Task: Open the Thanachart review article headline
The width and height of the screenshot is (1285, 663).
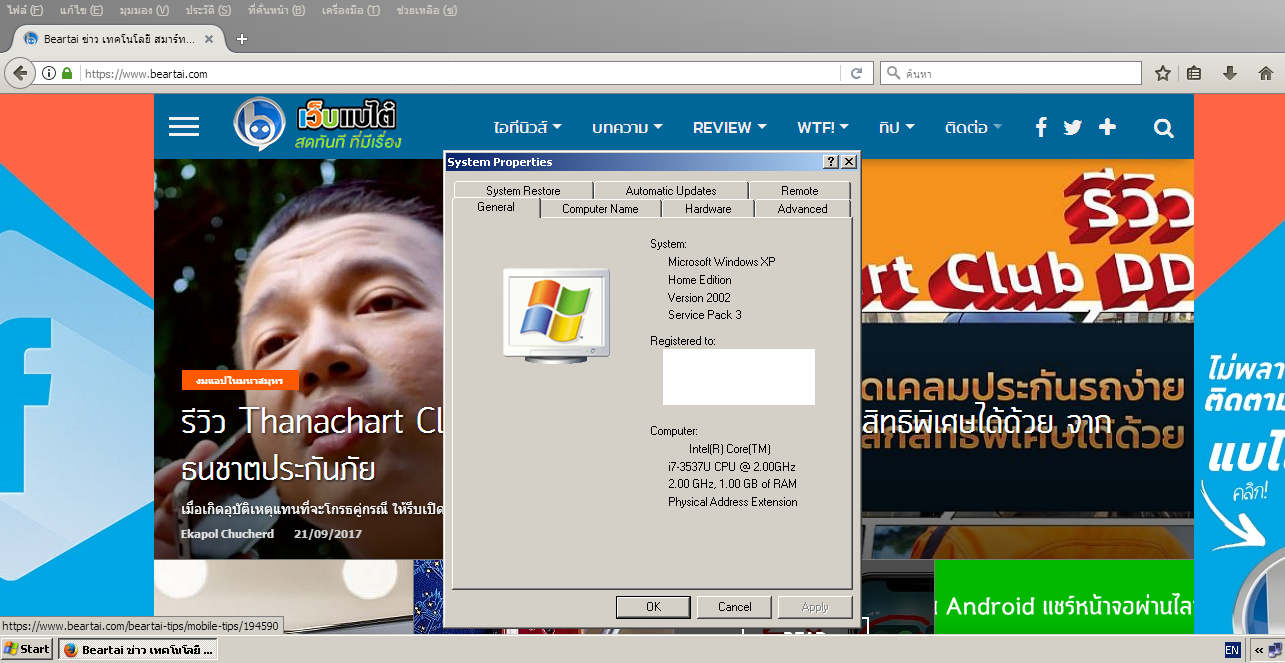Action: coord(312,444)
